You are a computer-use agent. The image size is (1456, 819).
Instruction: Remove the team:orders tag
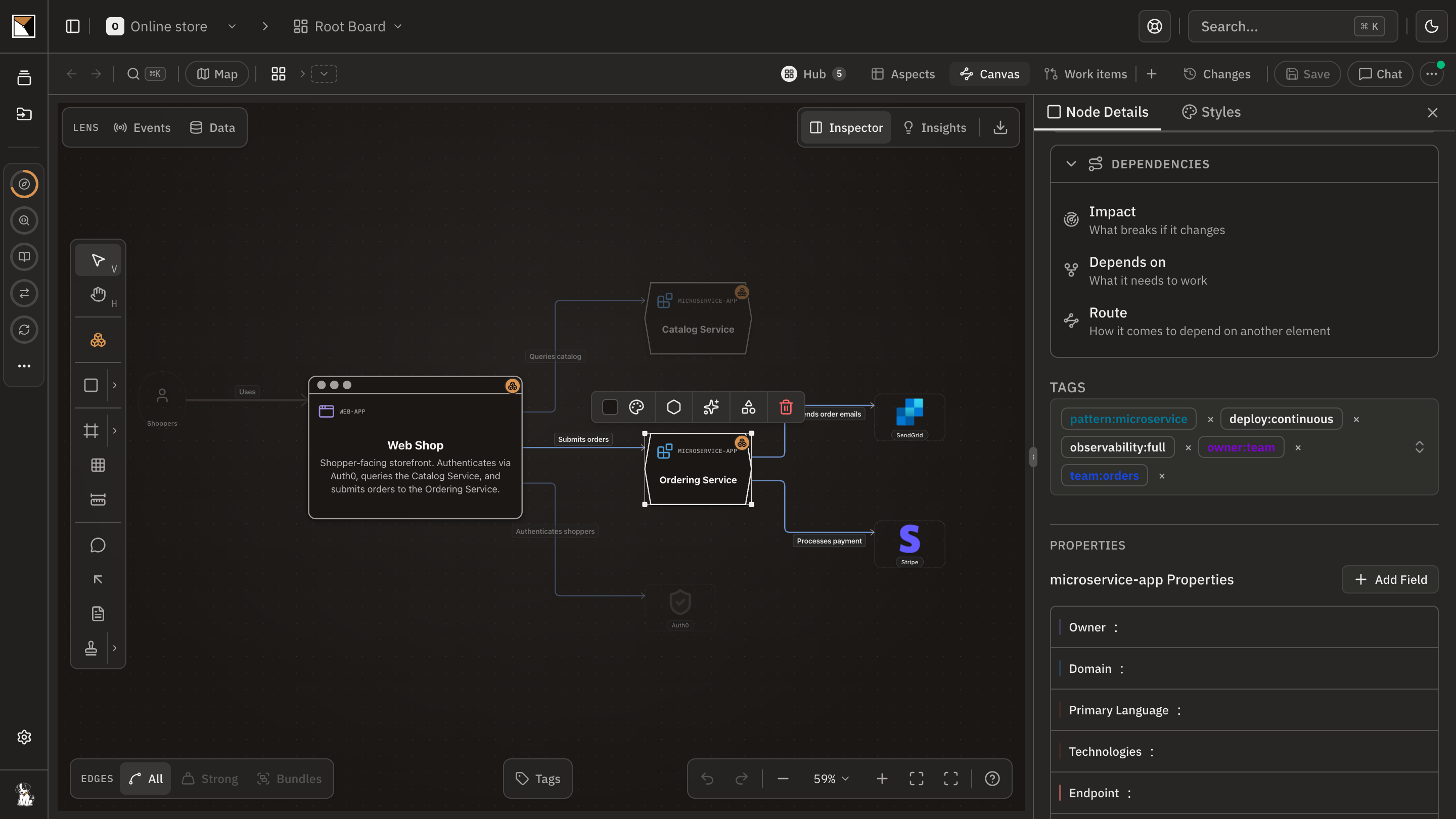tap(1162, 476)
